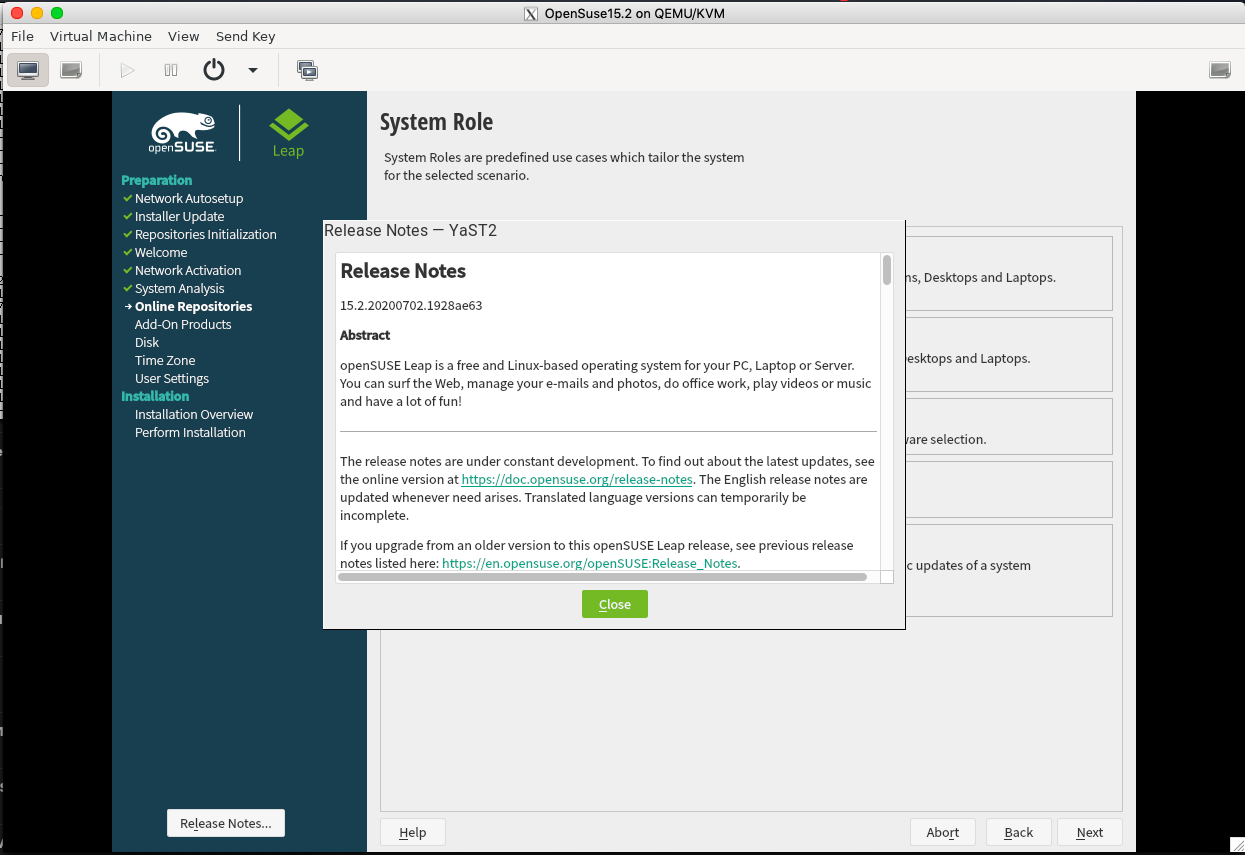Select Network Autosetup in the sidebar
Screen dimensions: 1245x855
[189, 198]
